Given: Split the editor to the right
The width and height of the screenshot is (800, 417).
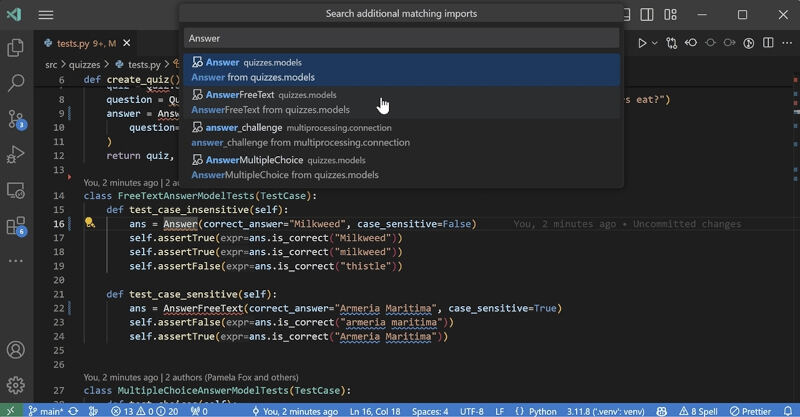Looking at the screenshot, I should click(x=768, y=43).
